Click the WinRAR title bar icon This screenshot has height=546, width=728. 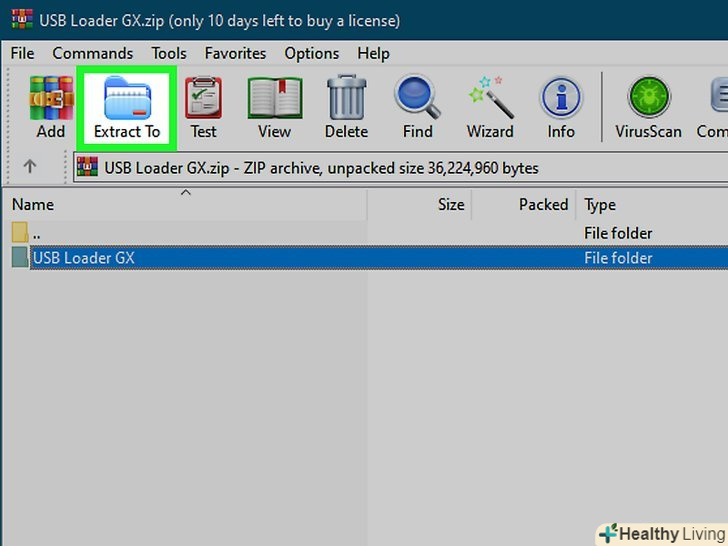[x=22, y=20]
